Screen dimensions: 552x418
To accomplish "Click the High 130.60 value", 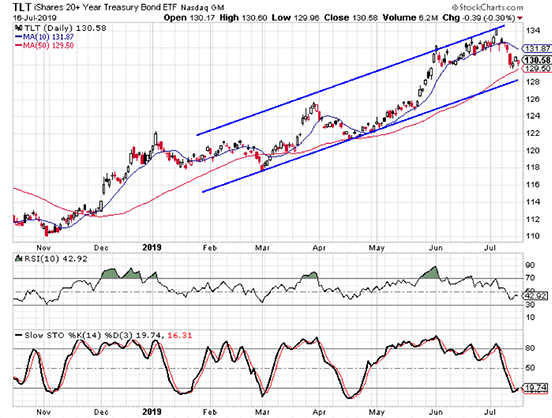I will (x=243, y=18).
